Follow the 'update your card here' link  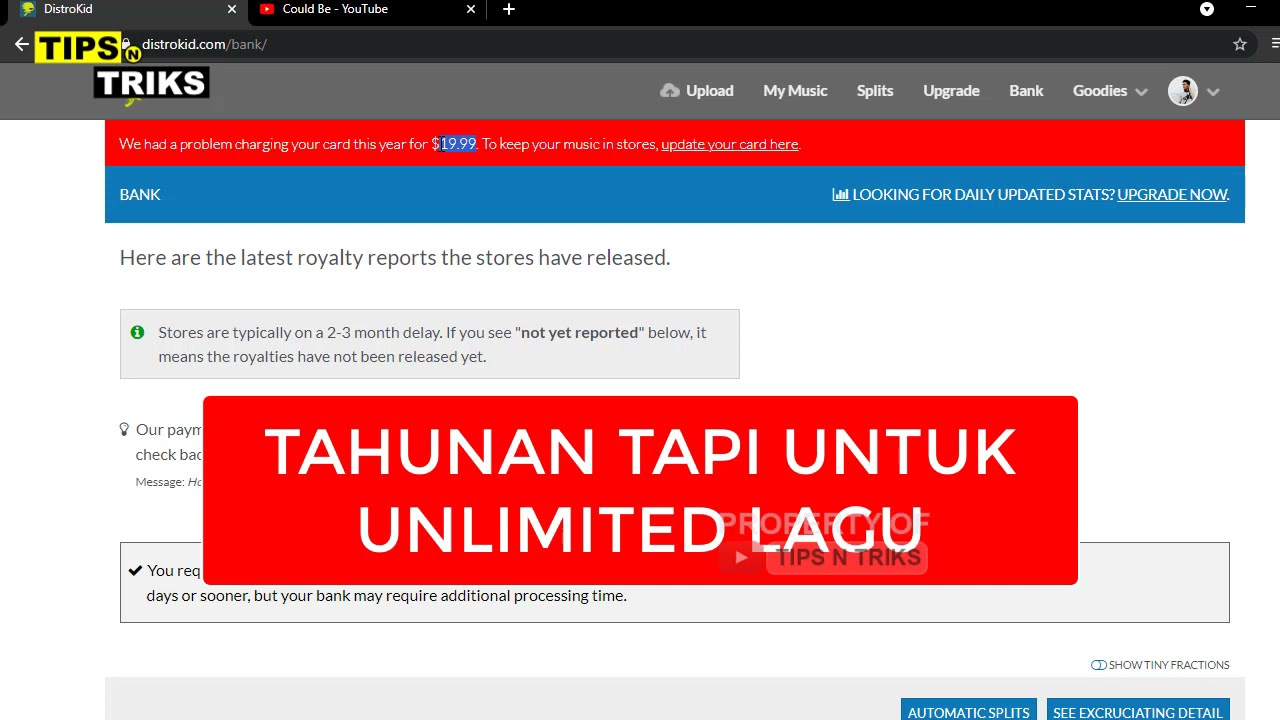click(729, 144)
